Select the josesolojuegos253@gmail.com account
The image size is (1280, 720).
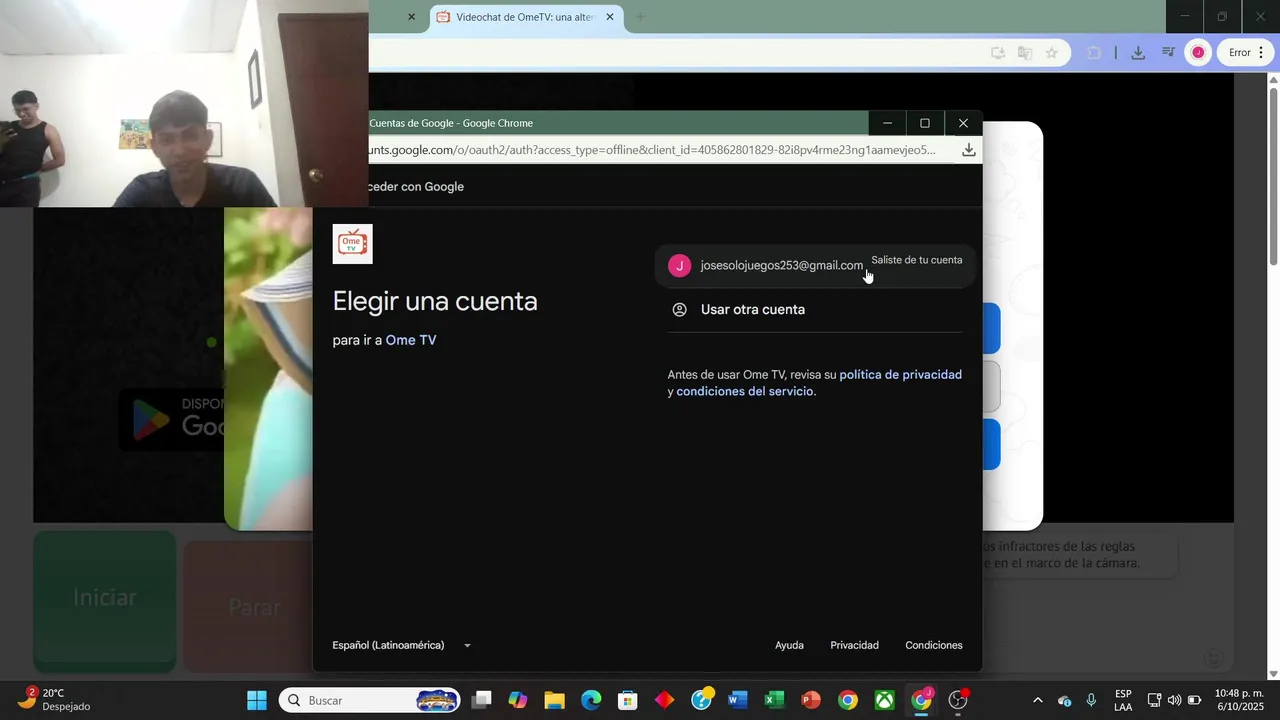[x=815, y=265]
